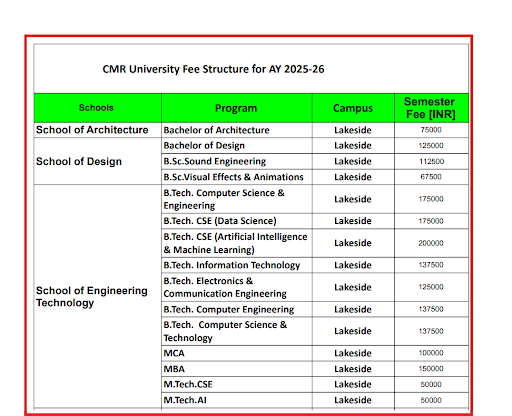
Task: Click "Lakeside" in the Bachelor of Architecture row
Action: tap(353, 130)
